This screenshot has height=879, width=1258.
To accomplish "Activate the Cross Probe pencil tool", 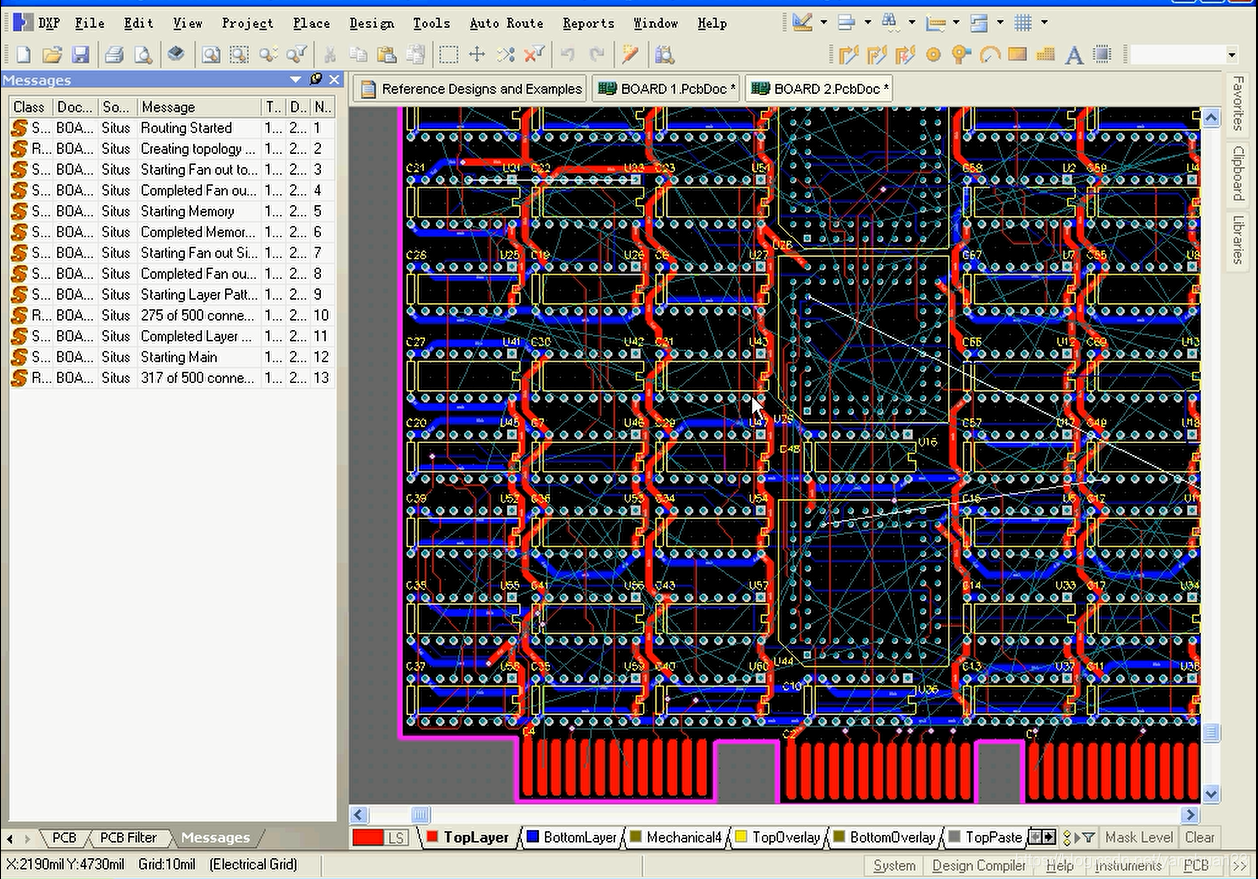I will point(630,55).
